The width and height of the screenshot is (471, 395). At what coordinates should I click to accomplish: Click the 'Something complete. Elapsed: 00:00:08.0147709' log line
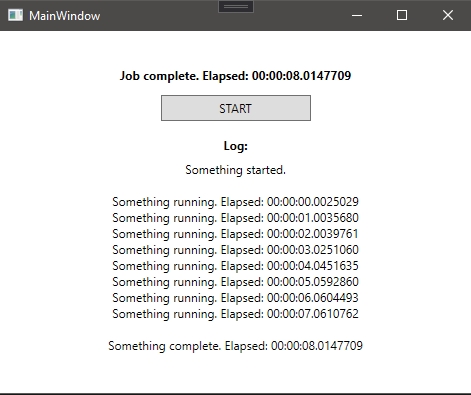tap(235, 346)
